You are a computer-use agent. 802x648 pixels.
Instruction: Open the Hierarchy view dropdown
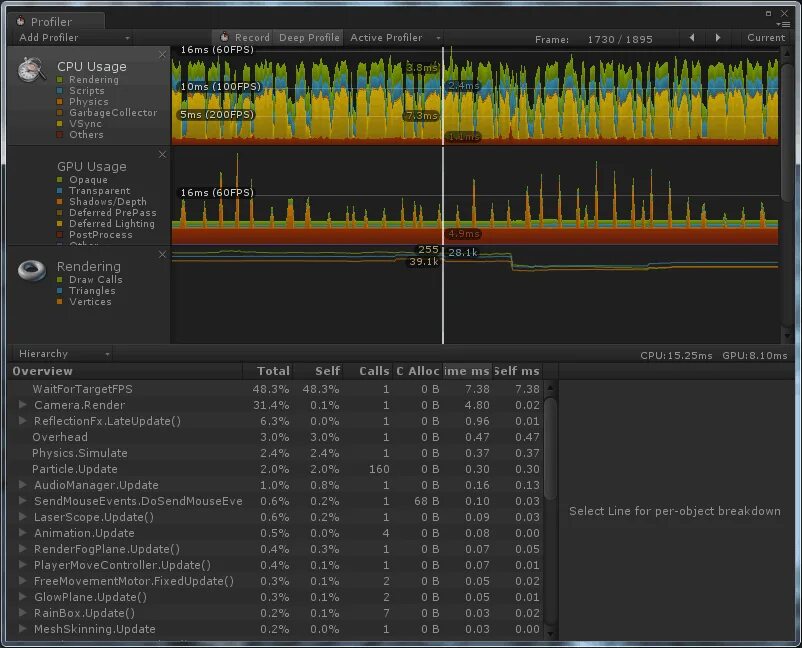(x=63, y=354)
